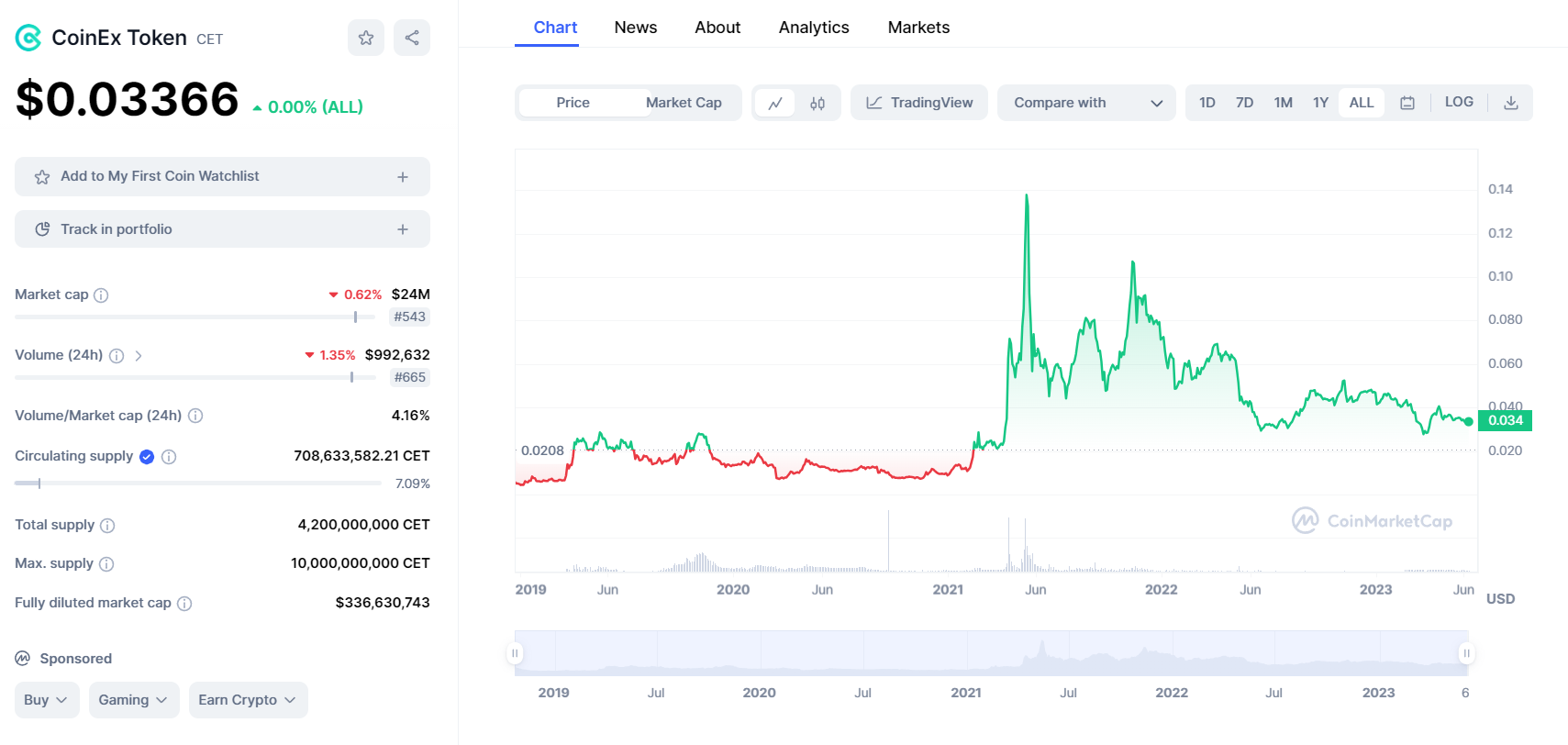Click the Sponsored icon at the bottom left
Viewport: 1568px width, 745px height.
(x=23, y=659)
